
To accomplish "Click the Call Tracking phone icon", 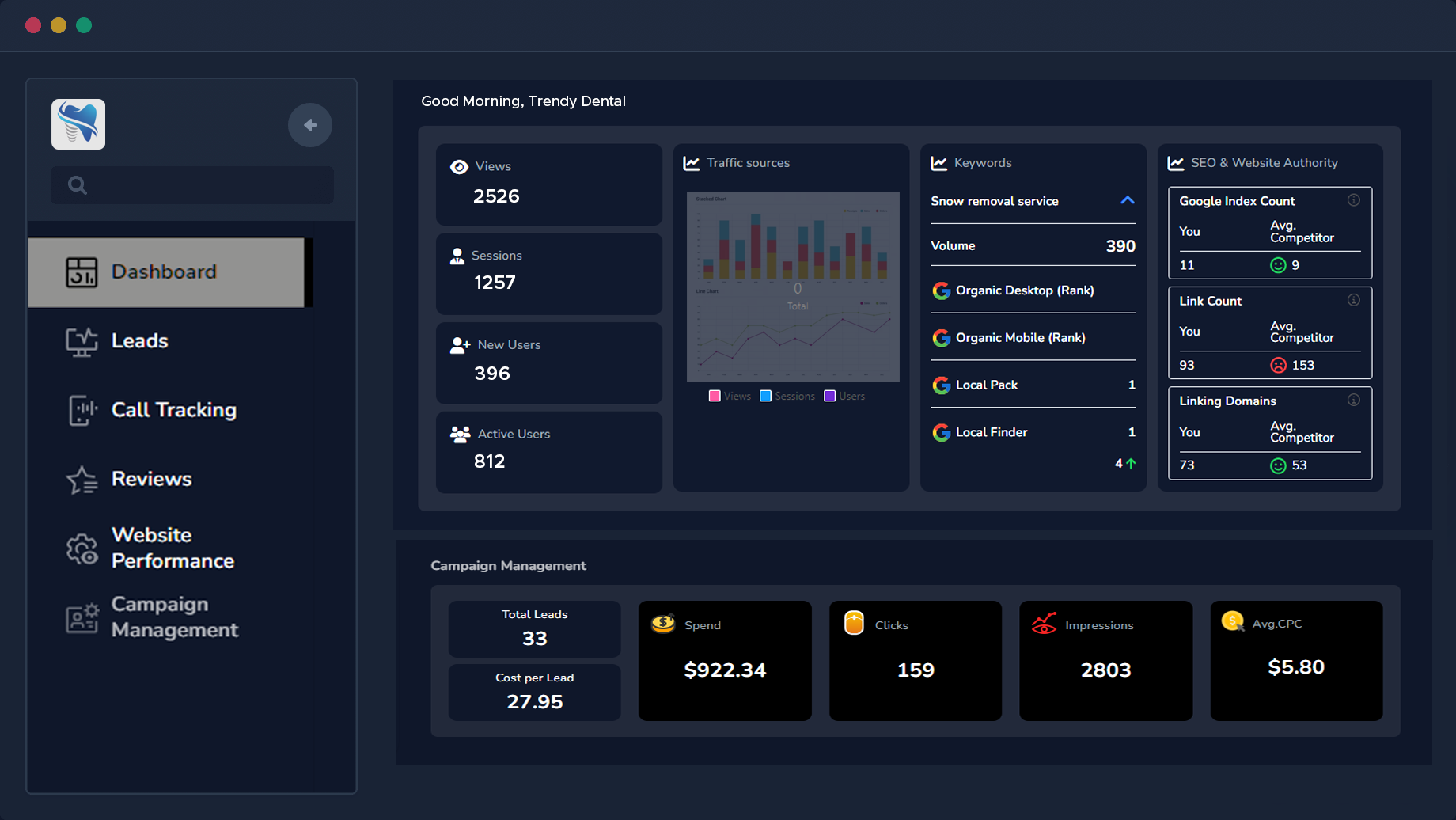I will coord(82,411).
